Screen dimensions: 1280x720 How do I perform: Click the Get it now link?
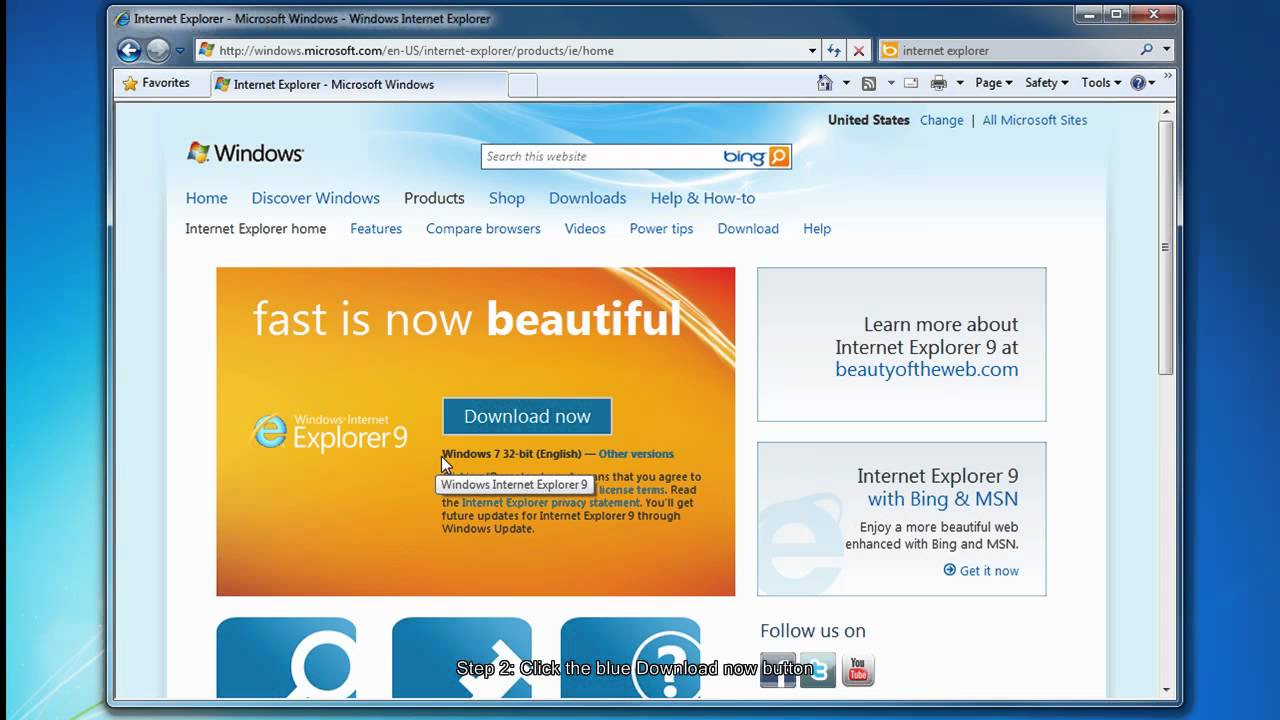point(981,570)
